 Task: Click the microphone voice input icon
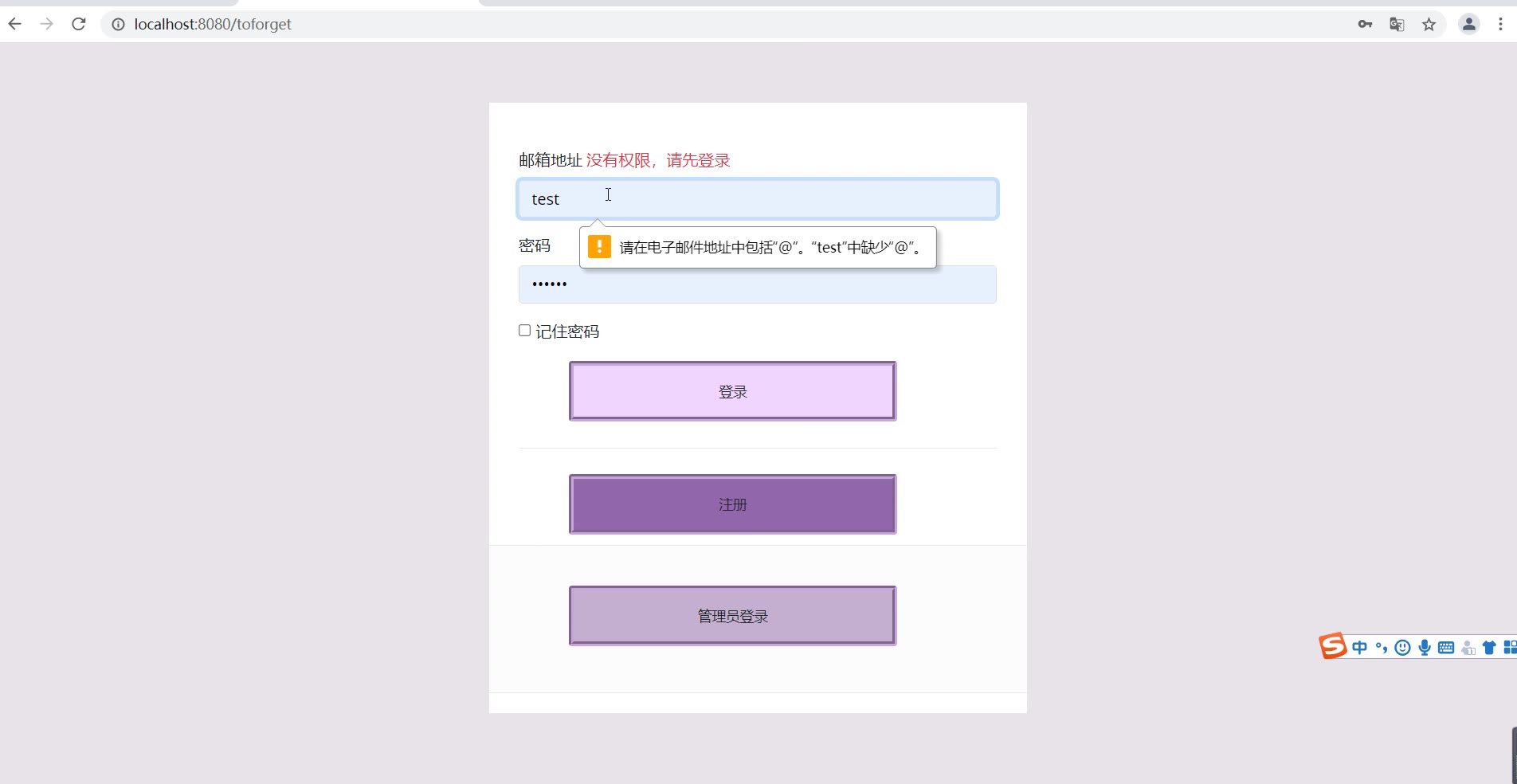click(x=1424, y=648)
